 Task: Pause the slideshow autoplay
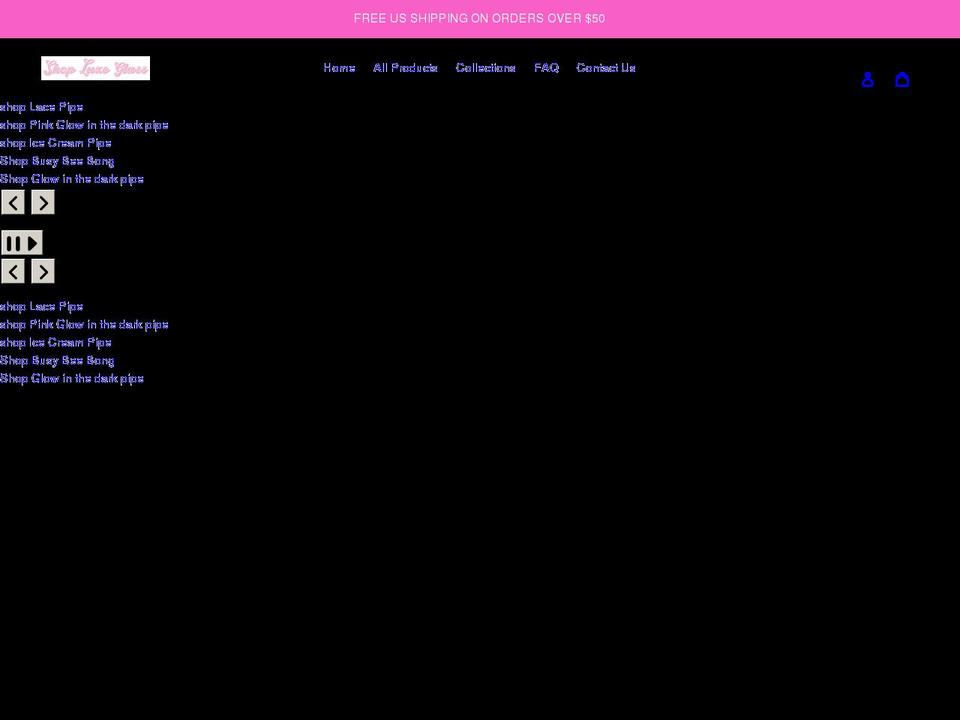coord(14,242)
